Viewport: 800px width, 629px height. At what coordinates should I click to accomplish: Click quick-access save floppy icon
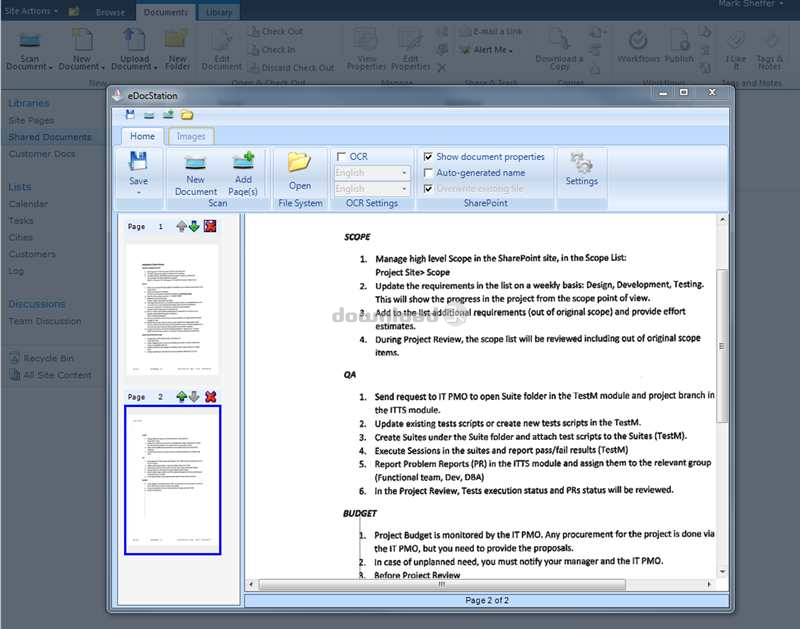(x=130, y=115)
